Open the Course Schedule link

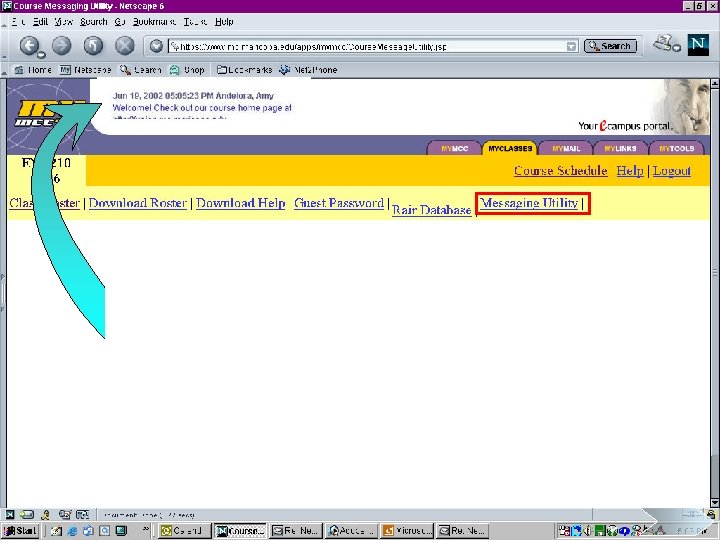pos(561,171)
